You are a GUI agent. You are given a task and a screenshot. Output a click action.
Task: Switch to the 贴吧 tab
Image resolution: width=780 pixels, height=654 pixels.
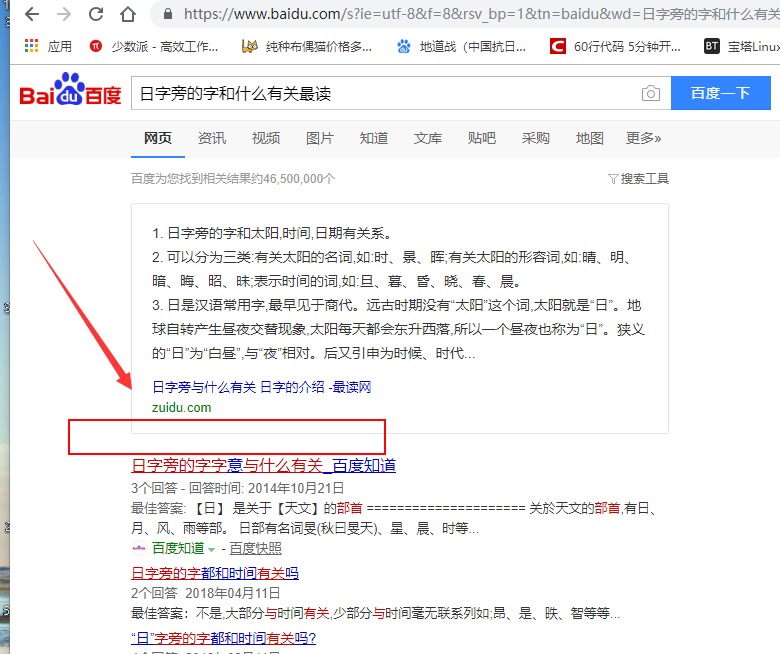[482, 138]
